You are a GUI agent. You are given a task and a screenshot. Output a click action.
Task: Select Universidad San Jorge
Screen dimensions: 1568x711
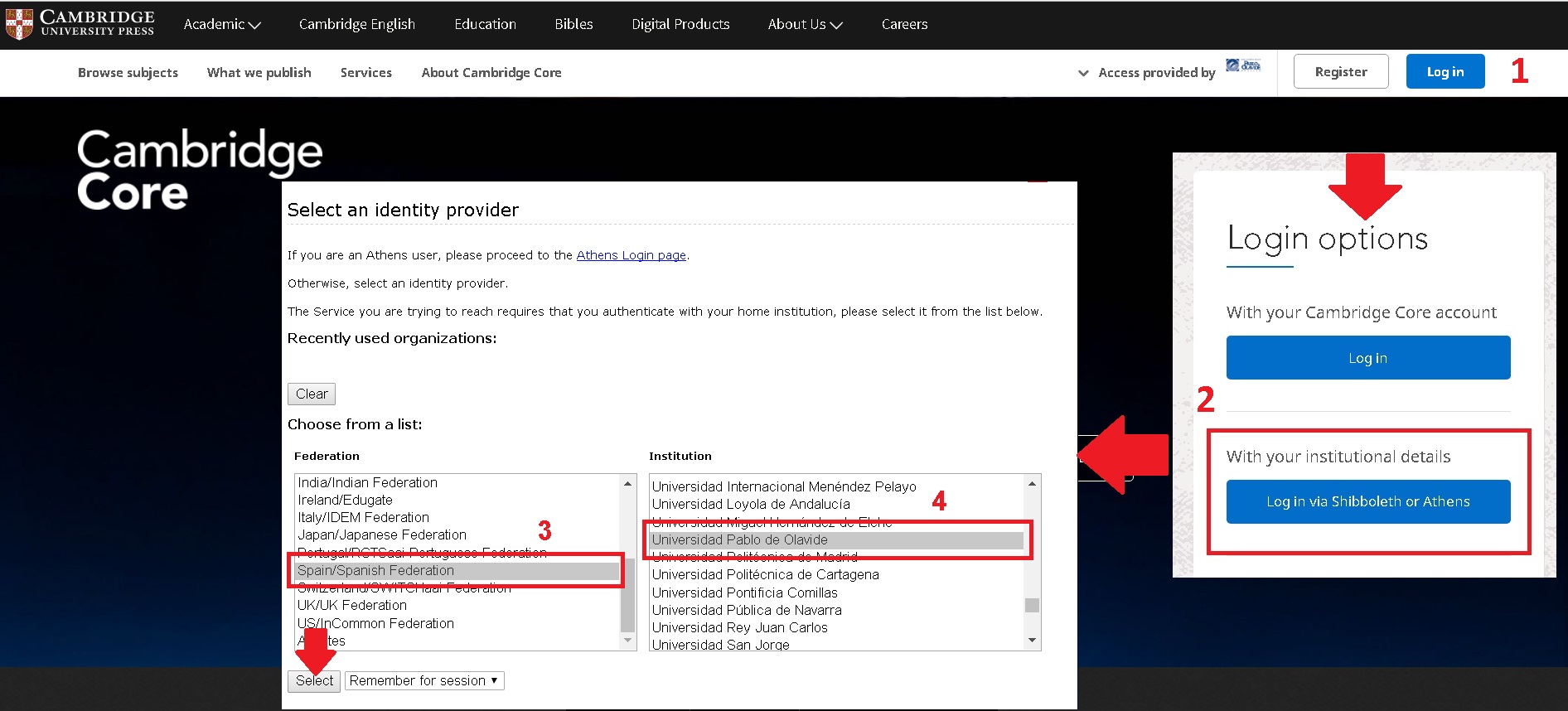836,644
